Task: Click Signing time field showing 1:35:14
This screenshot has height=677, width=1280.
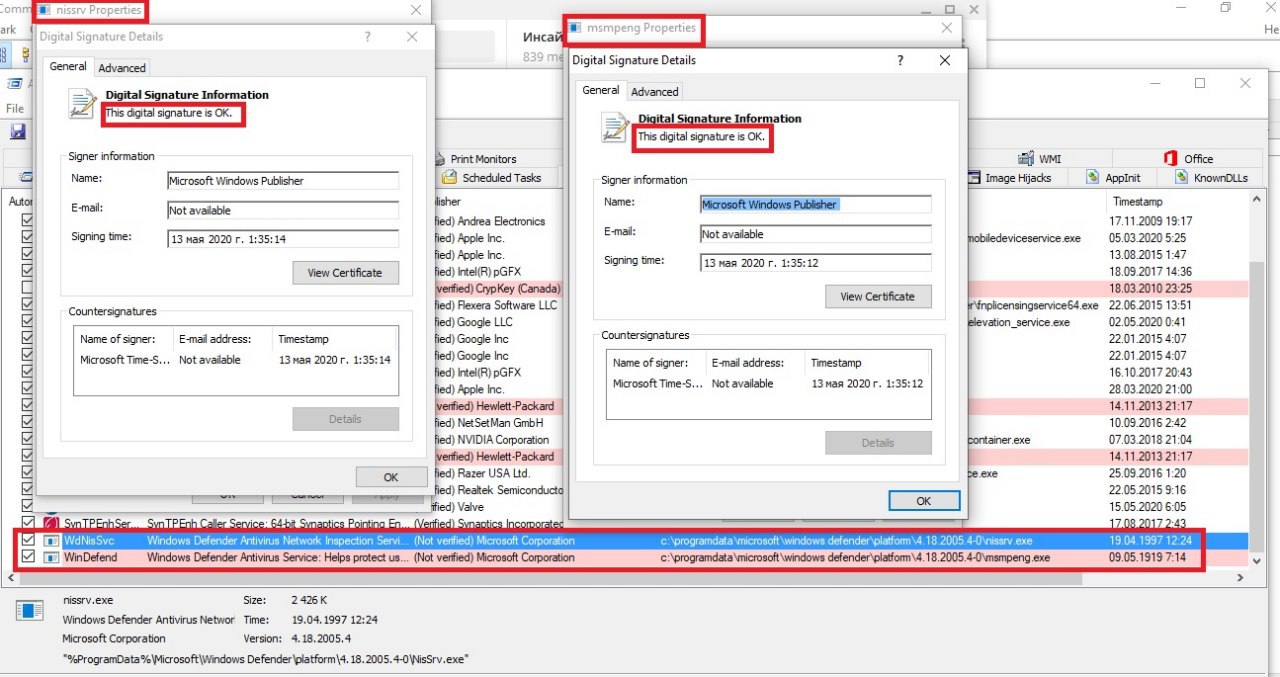Action: [x=283, y=239]
